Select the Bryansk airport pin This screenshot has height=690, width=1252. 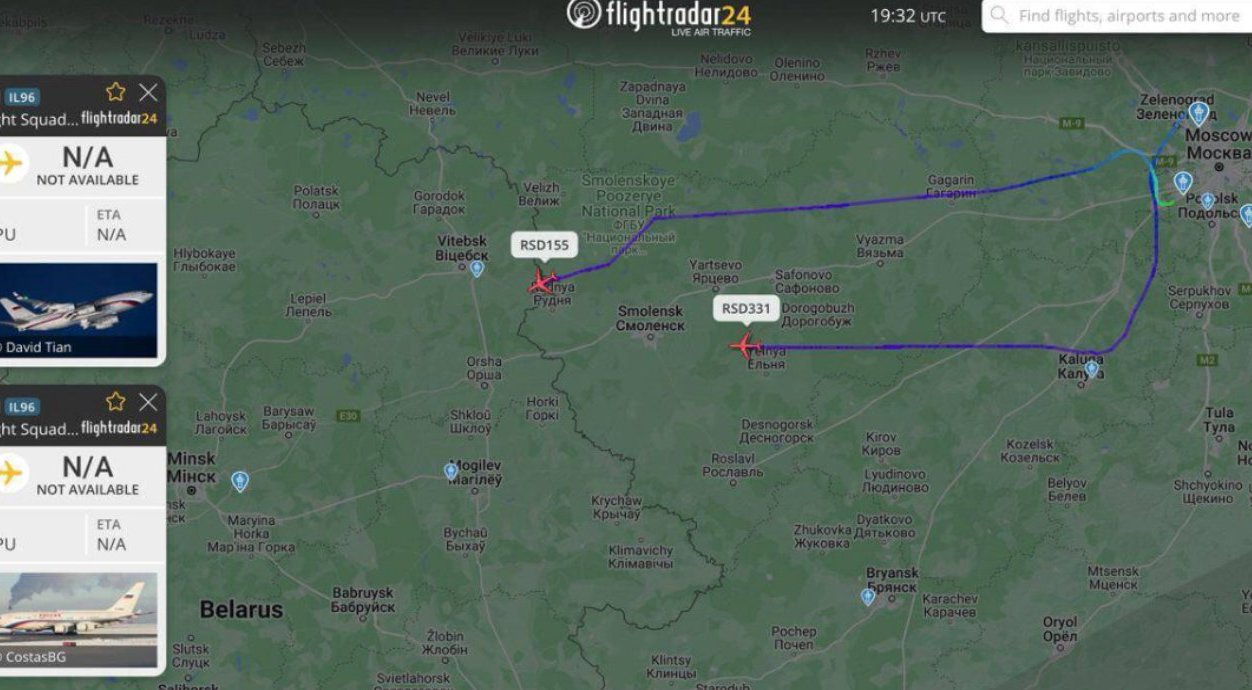point(868,597)
